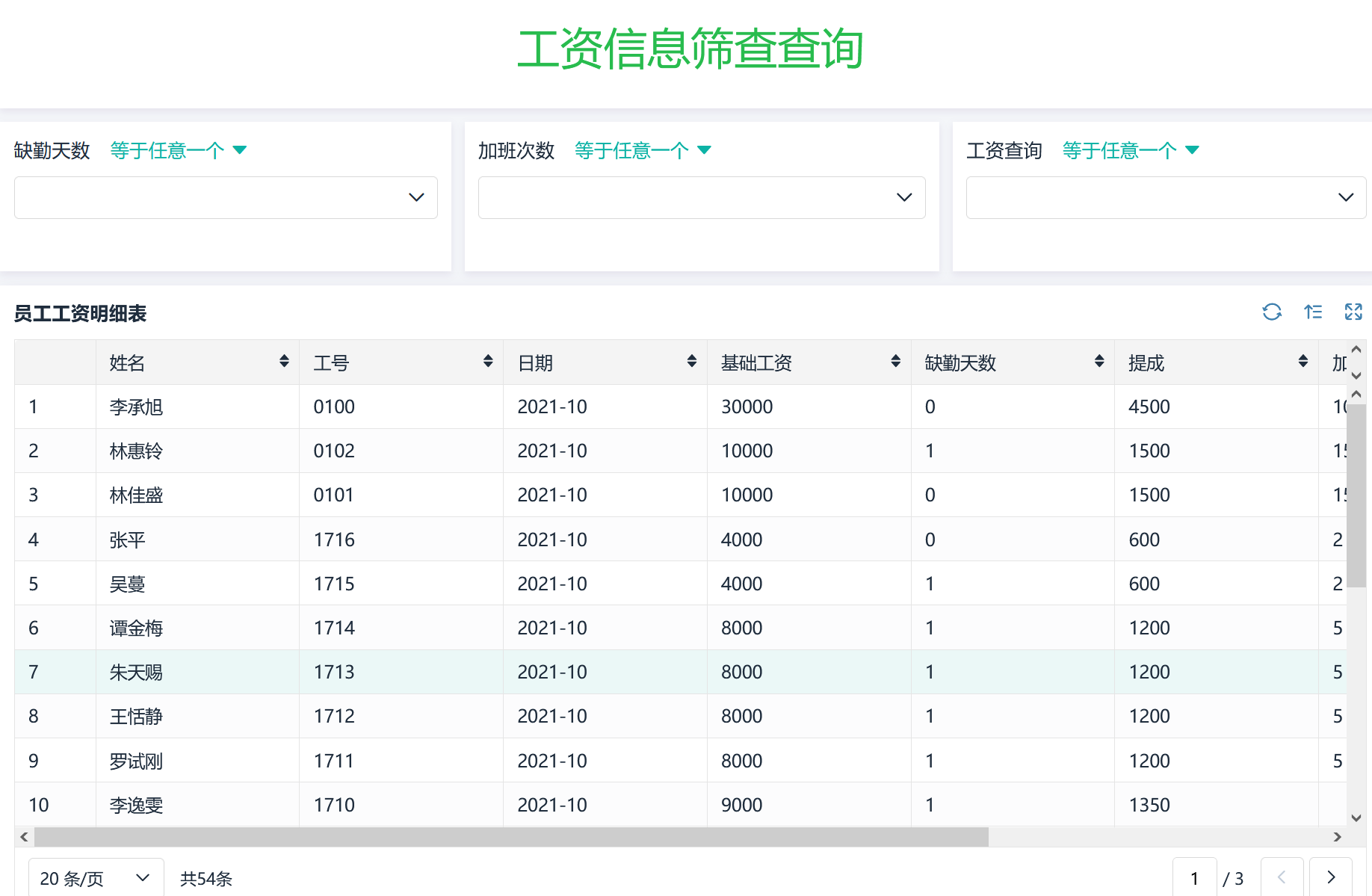Expand the 工资查询 value select box

click(x=1165, y=197)
